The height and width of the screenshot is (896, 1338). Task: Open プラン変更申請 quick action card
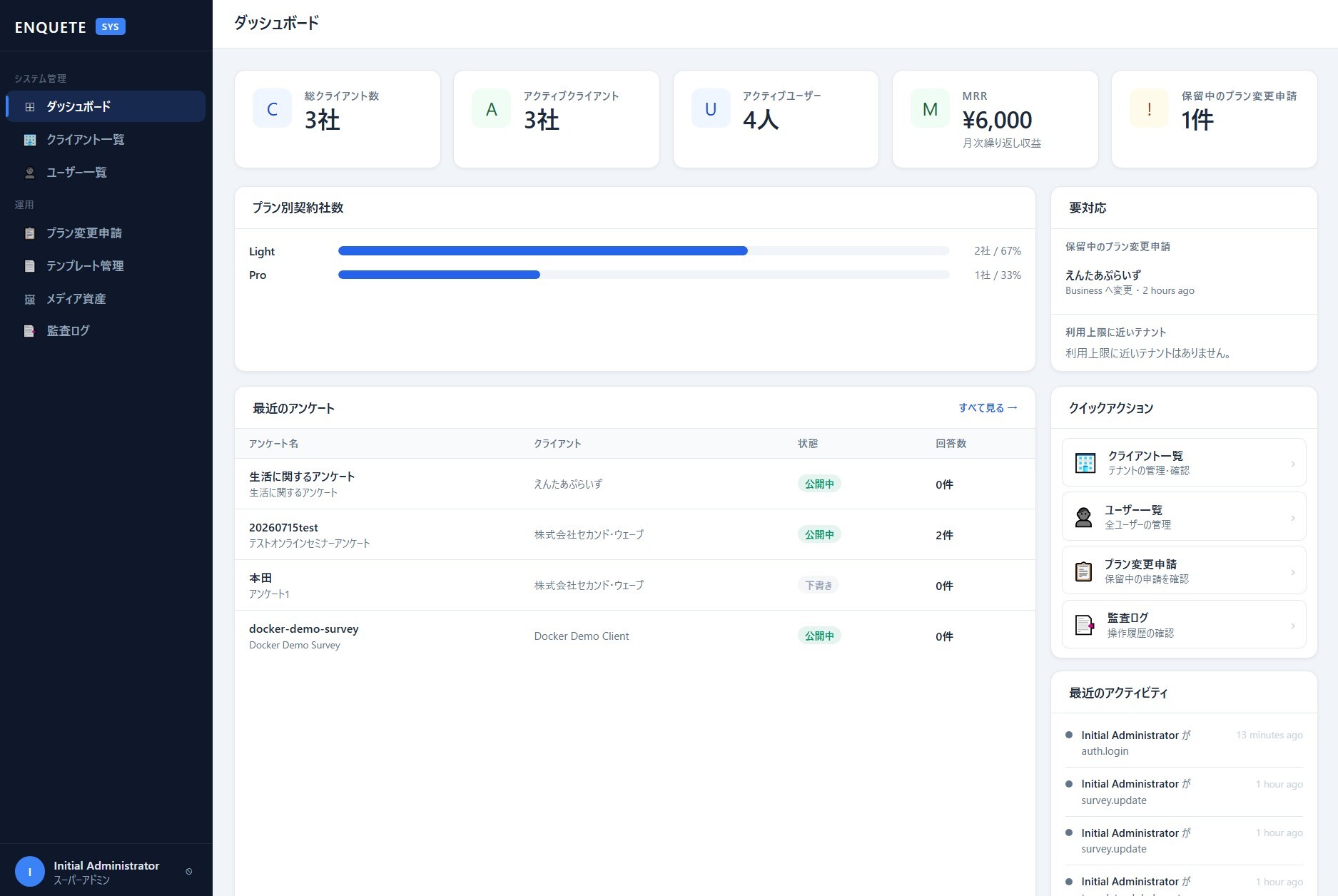1184,571
